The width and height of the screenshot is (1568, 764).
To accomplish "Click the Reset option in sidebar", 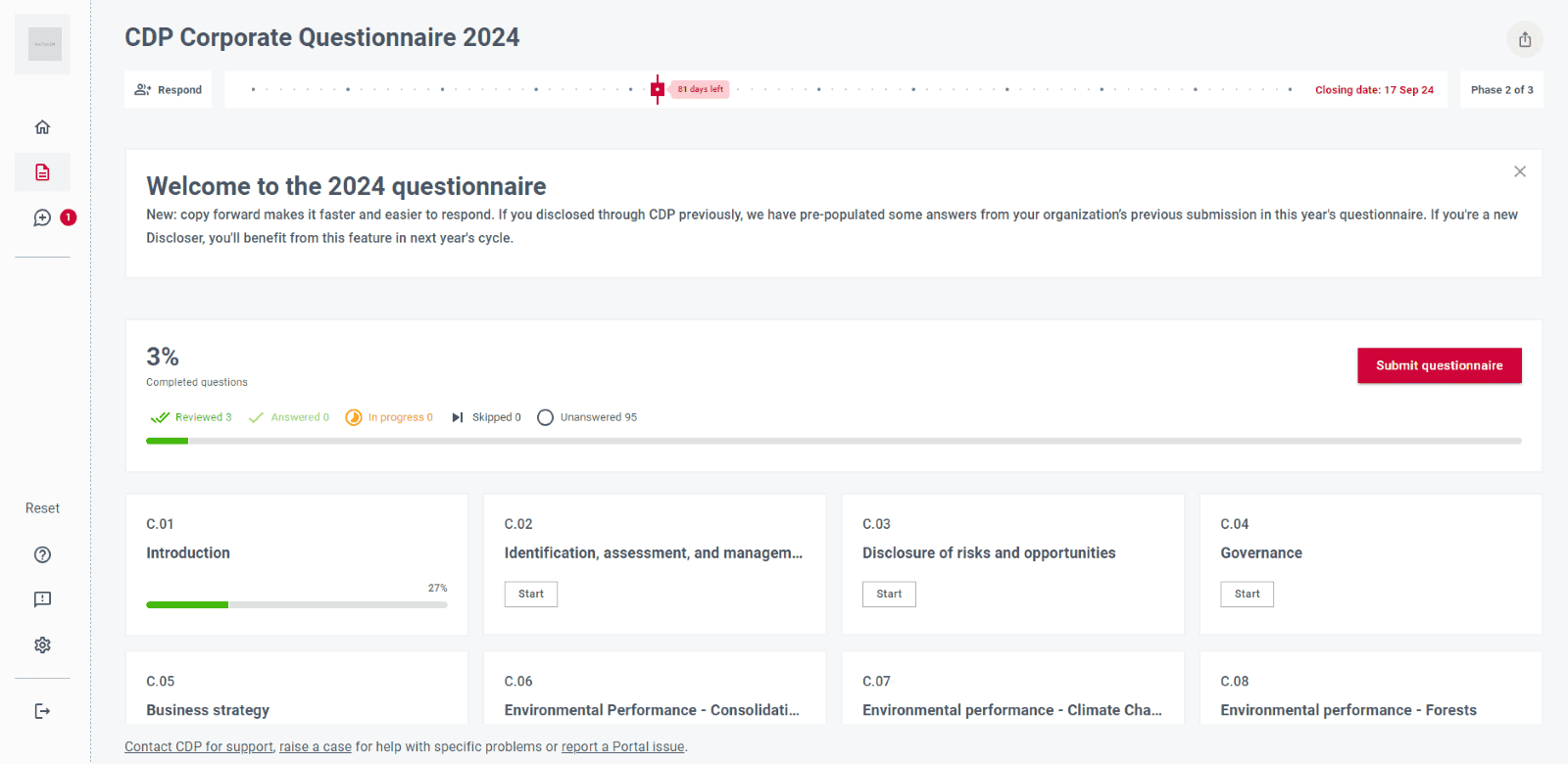I will click(42, 508).
